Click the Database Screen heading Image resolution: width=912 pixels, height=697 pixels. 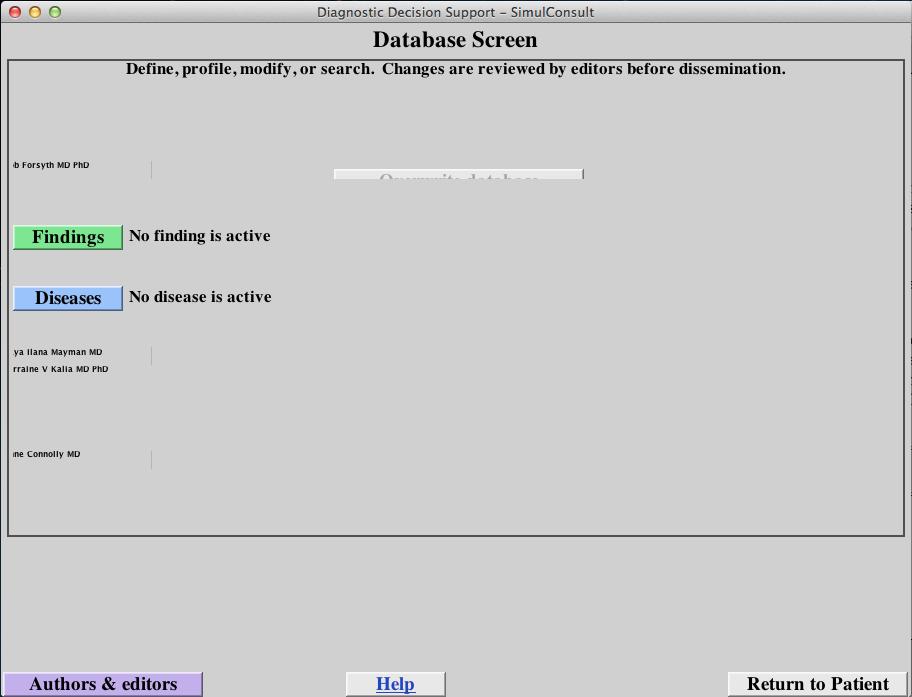coord(455,40)
